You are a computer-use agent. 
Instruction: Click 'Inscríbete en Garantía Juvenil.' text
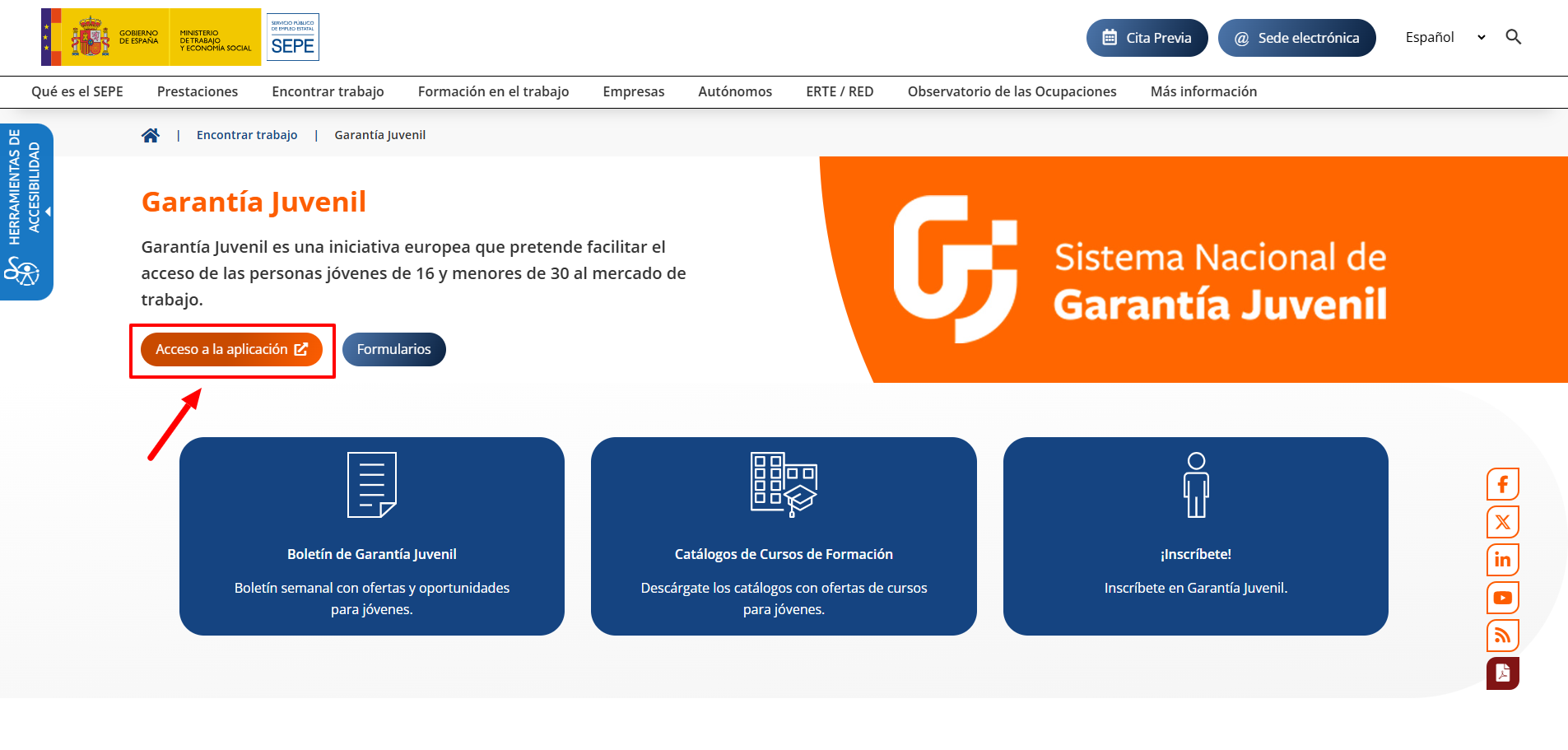pyautogui.click(x=1196, y=588)
